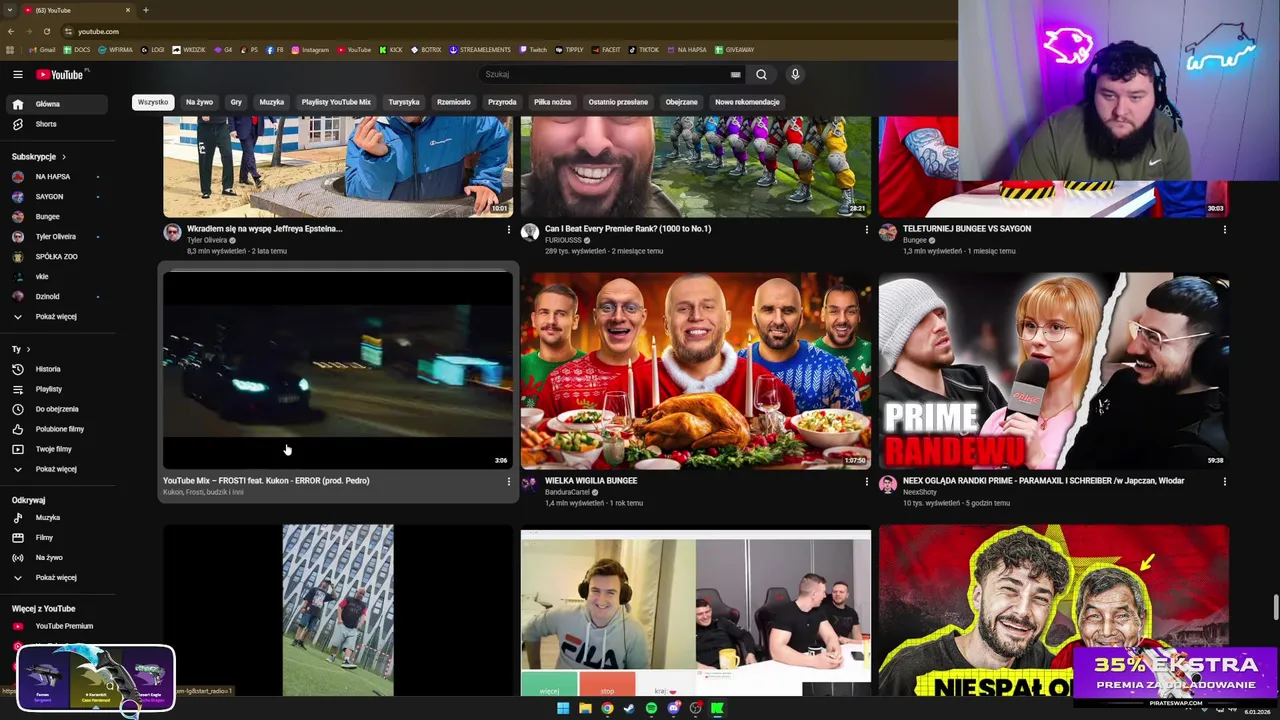The height and width of the screenshot is (720, 1280).
Task: Open options menu for NEEX OGLĄDA RANDKI video
Action: click(1224, 482)
